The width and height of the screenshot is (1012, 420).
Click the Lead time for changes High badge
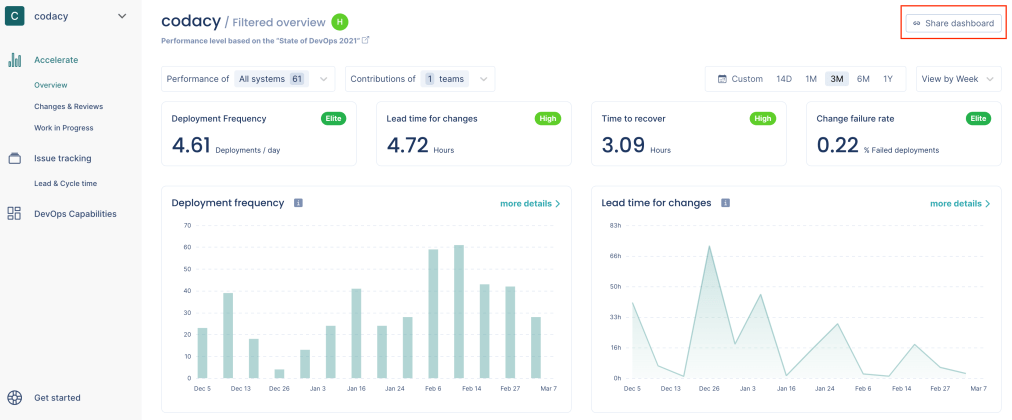548,119
